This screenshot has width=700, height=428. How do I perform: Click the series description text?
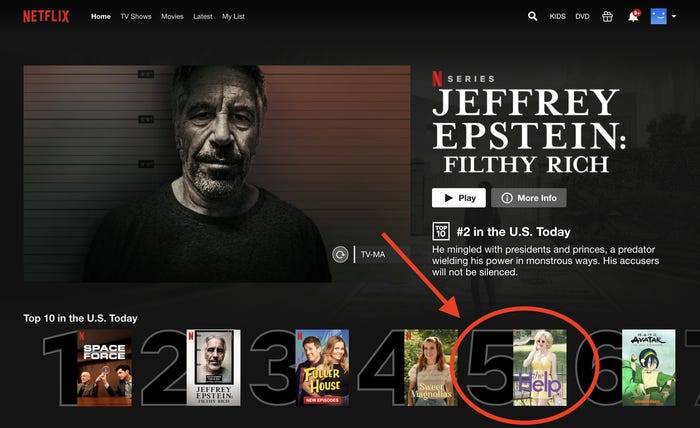click(x=546, y=261)
